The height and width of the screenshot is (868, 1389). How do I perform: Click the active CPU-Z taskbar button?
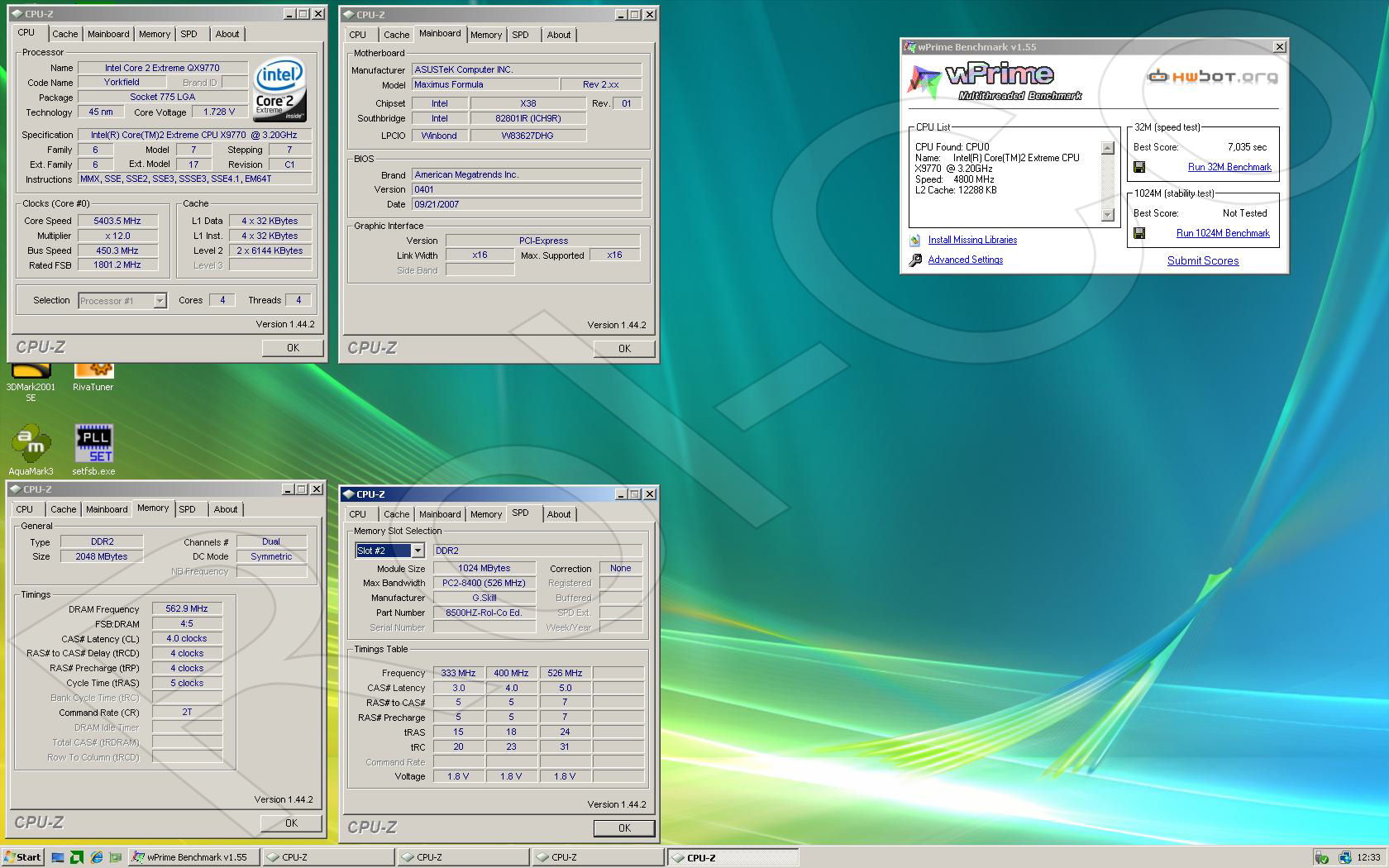[733, 857]
